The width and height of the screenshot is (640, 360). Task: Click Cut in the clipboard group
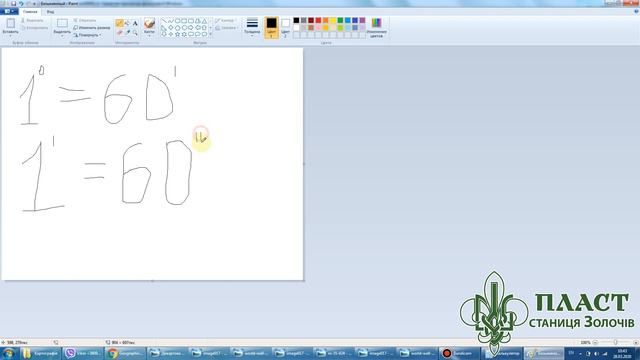click(x=32, y=20)
